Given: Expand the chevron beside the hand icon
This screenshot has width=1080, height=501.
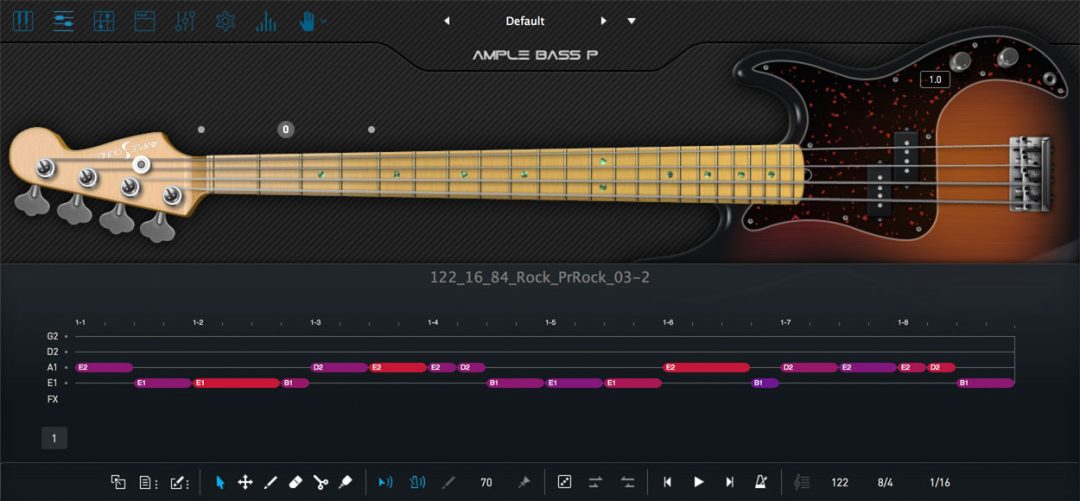Looking at the screenshot, I should 324,21.
